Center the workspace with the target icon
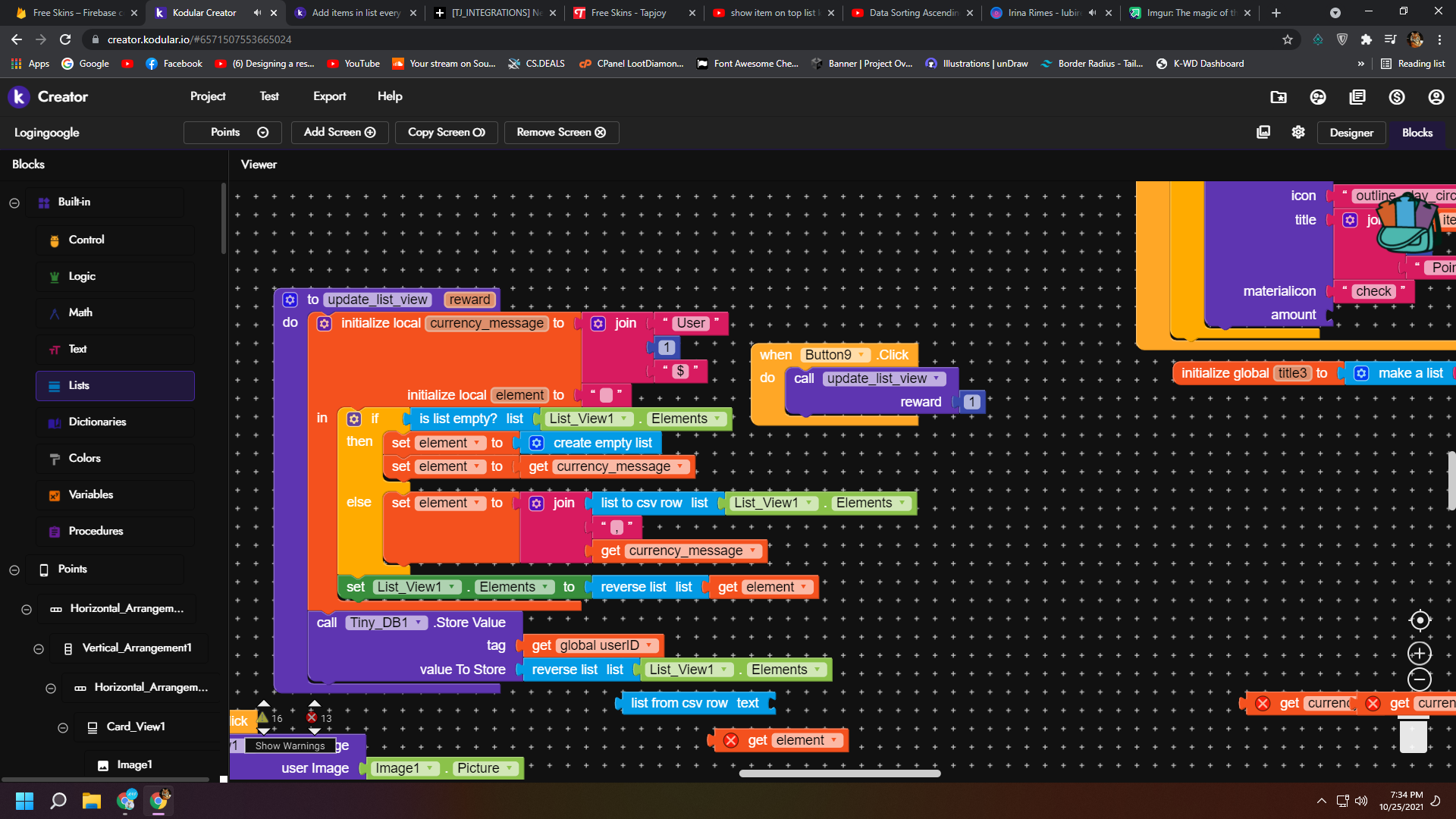1456x819 pixels. pos(1419,620)
